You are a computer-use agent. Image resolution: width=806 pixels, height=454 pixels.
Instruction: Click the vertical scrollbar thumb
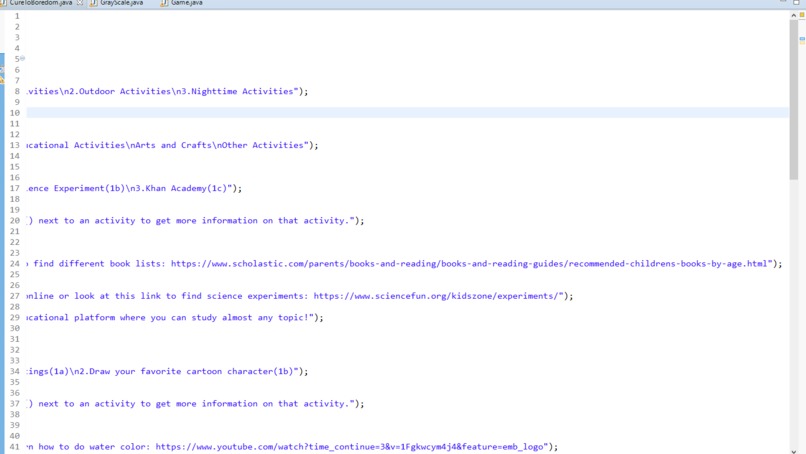794,100
